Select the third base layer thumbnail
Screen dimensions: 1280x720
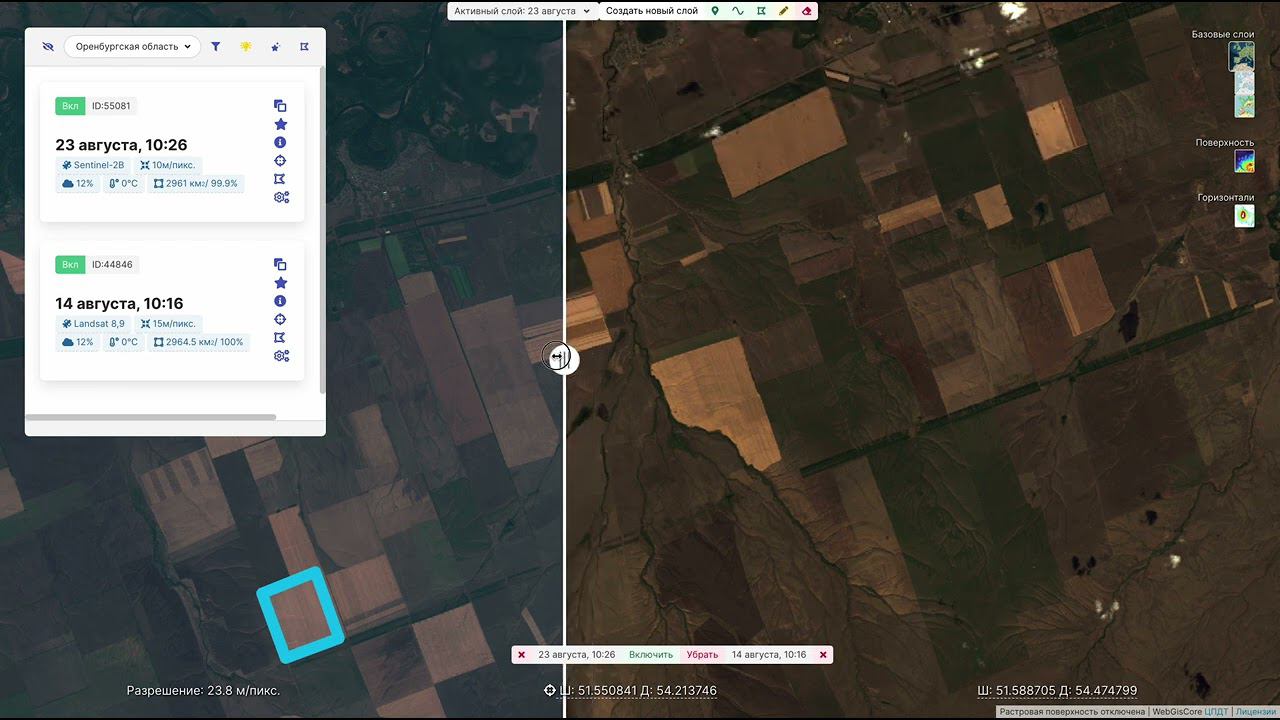1244,106
